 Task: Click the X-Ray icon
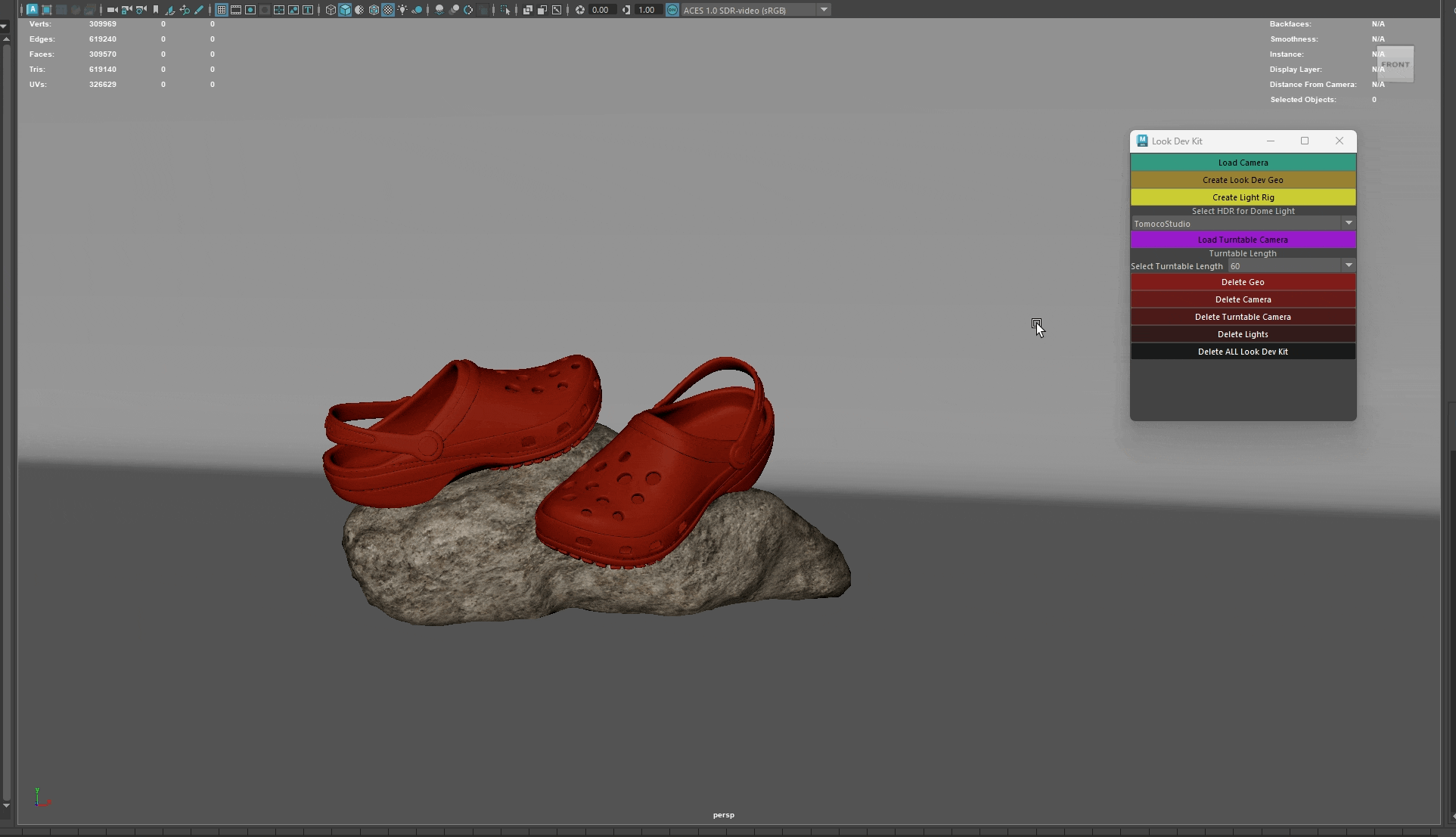click(527, 10)
